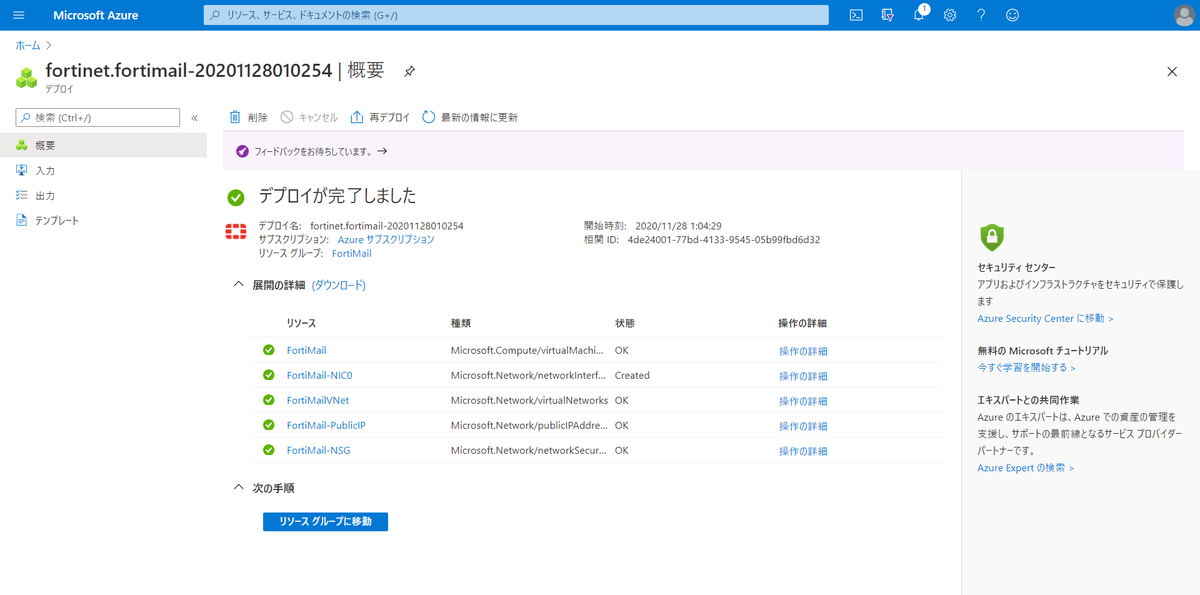Open the FortiMail-NSG resource
The image size is (1200, 595).
coord(320,451)
